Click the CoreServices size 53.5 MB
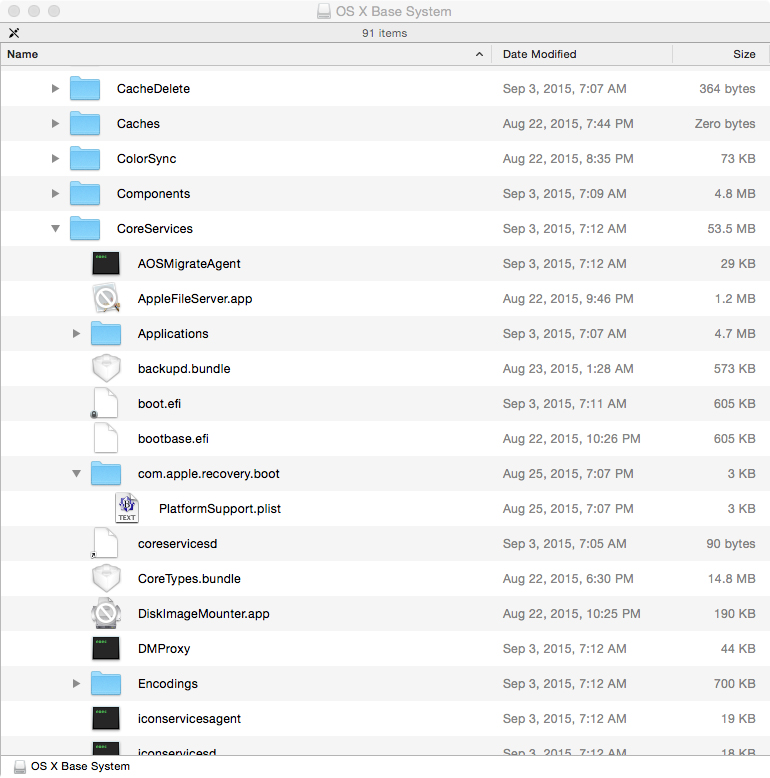 click(x=731, y=228)
